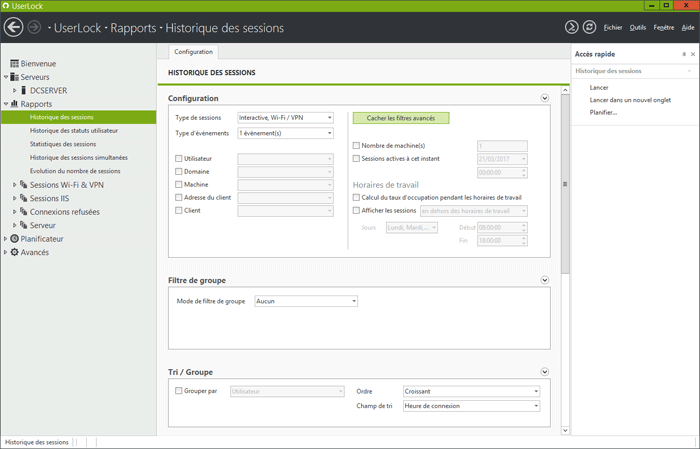This screenshot has height=449, width=700.
Task: Click the Sessions IIS icon
Action: pos(24,198)
